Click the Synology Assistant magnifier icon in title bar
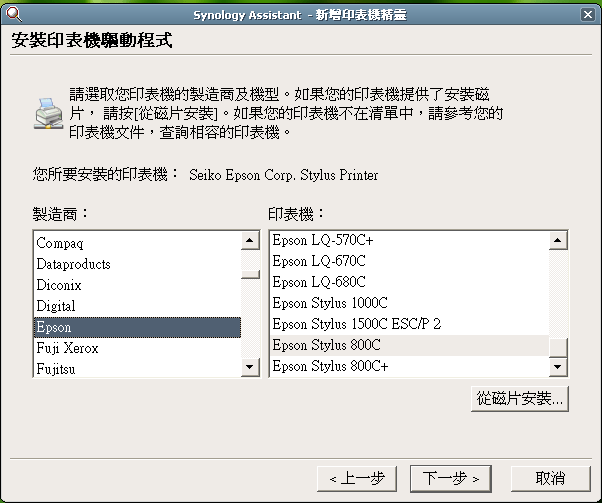This screenshot has height=503, width=602. pyautogui.click(x=14, y=14)
